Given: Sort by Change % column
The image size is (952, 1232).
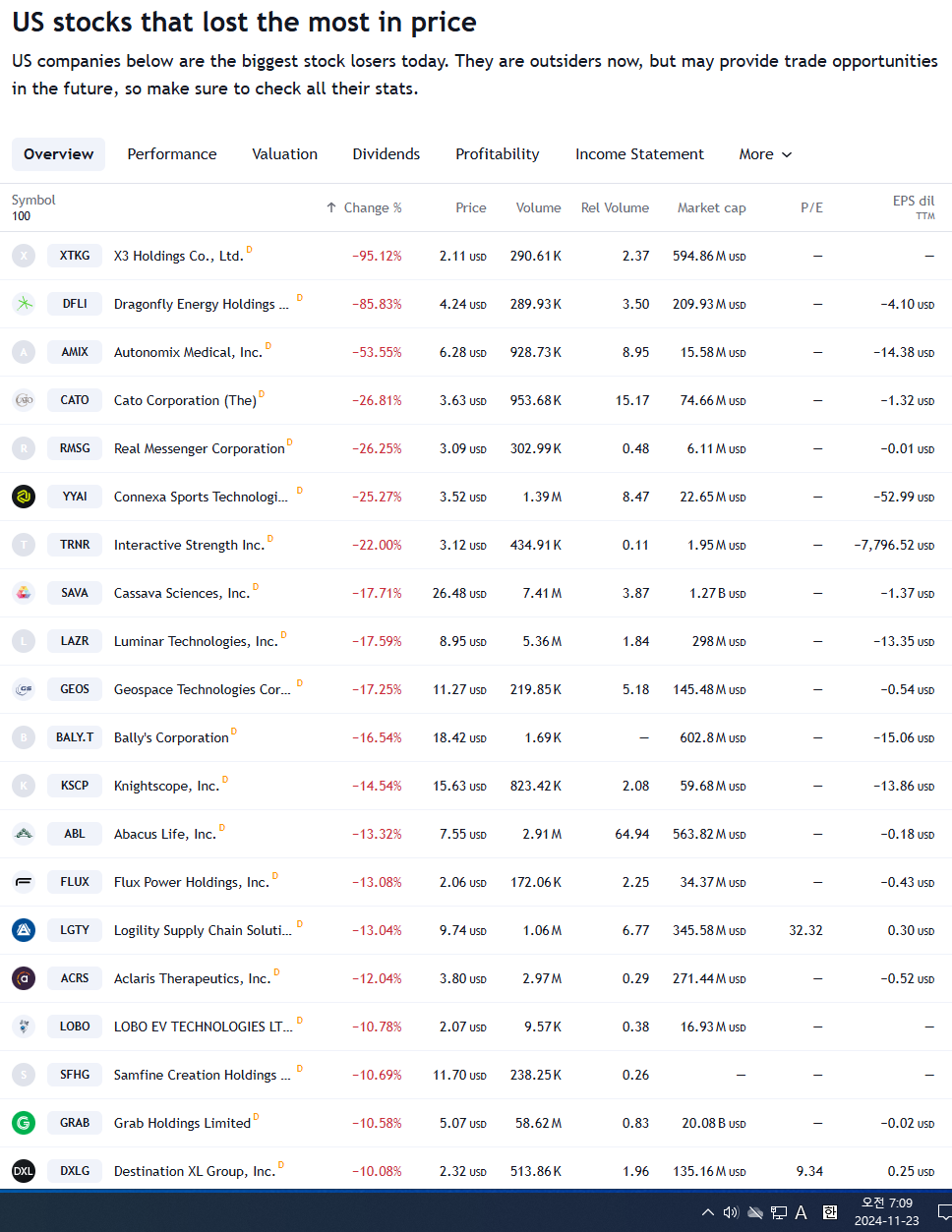Looking at the screenshot, I should click(364, 207).
